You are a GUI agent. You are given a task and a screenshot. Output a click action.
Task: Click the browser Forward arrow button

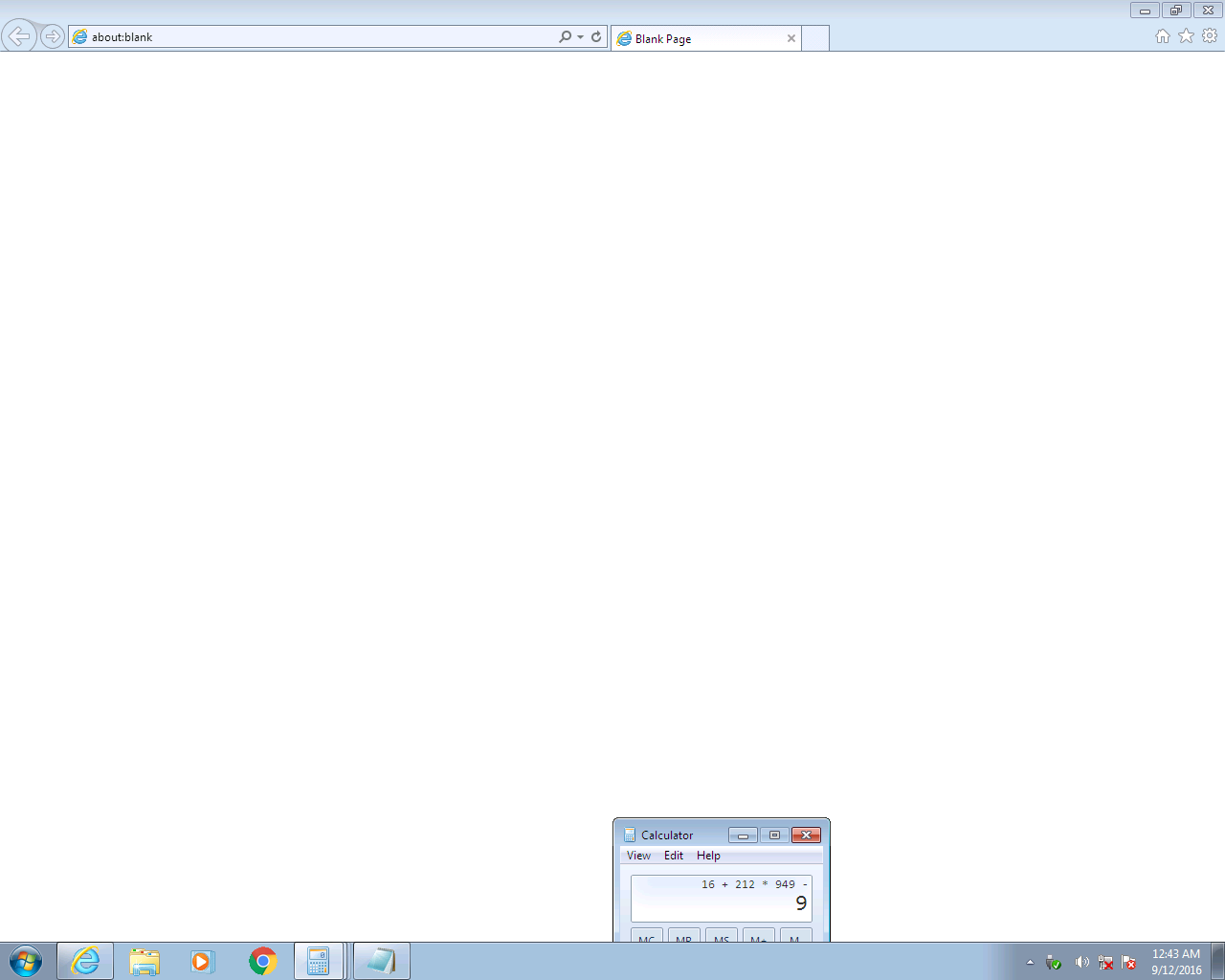[x=53, y=36]
